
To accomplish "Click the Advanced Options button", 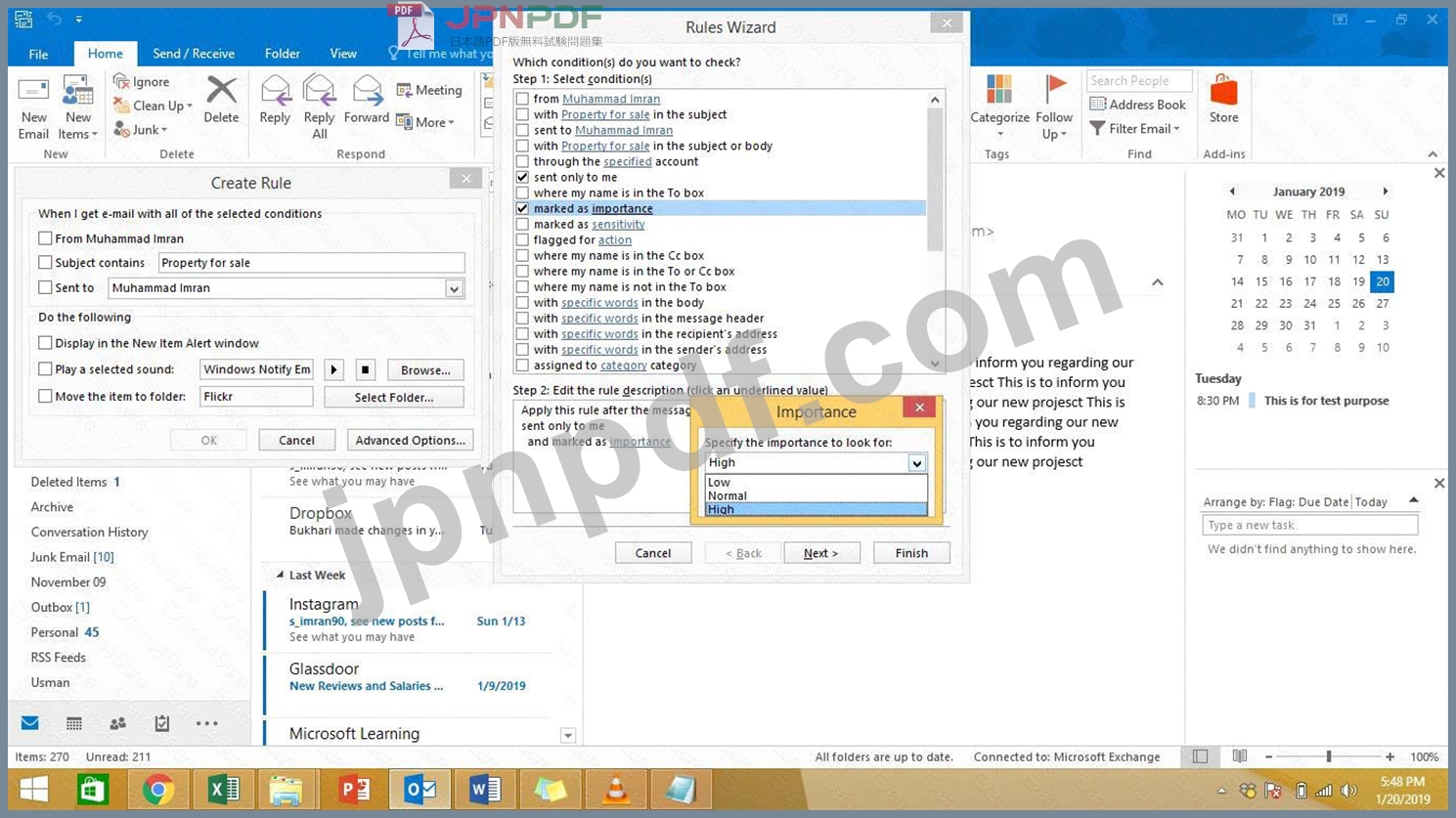I will [410, 441].
